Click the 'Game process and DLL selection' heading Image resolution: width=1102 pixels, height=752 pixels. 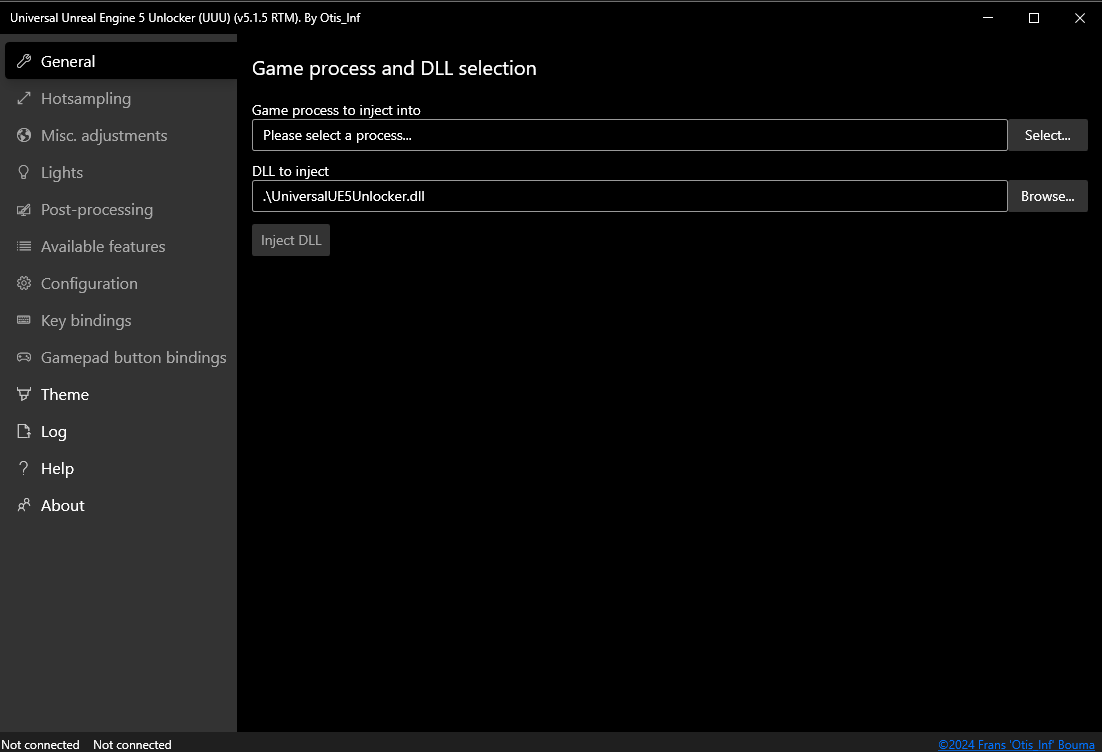pyautogui.click(x=394, y=68)
